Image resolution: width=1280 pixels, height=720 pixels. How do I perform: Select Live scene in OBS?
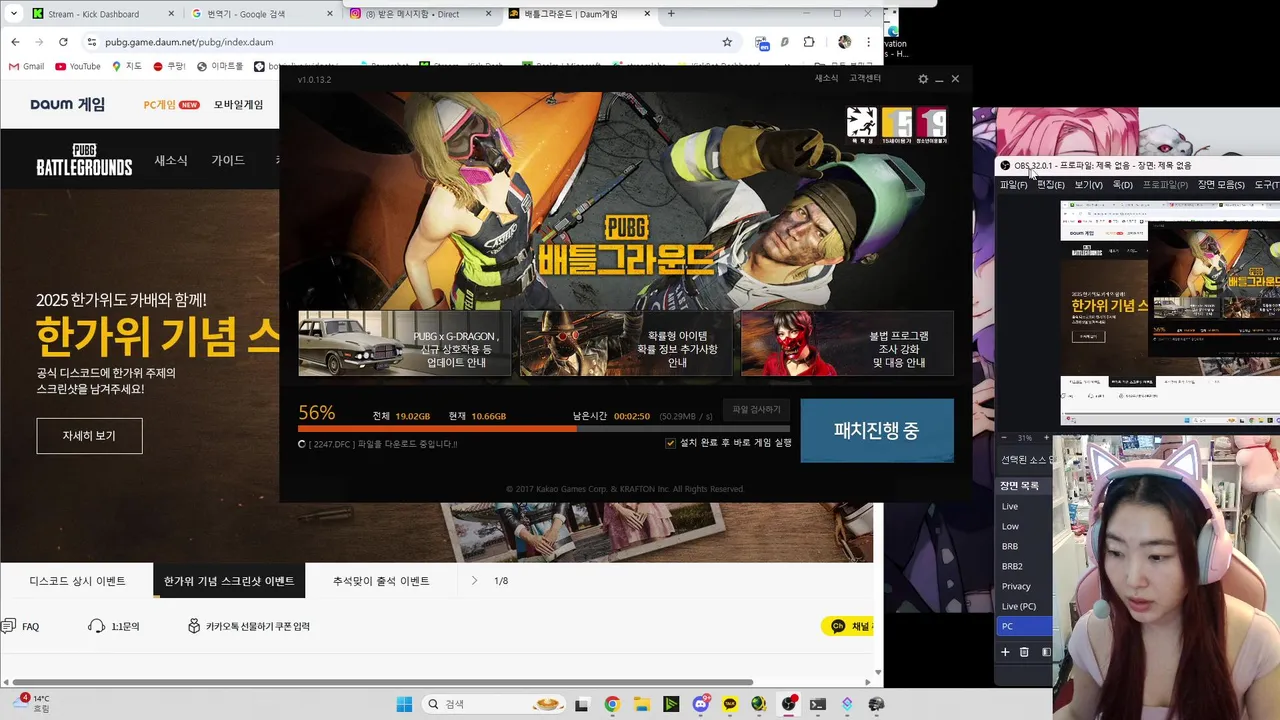tap(1024, 506)
